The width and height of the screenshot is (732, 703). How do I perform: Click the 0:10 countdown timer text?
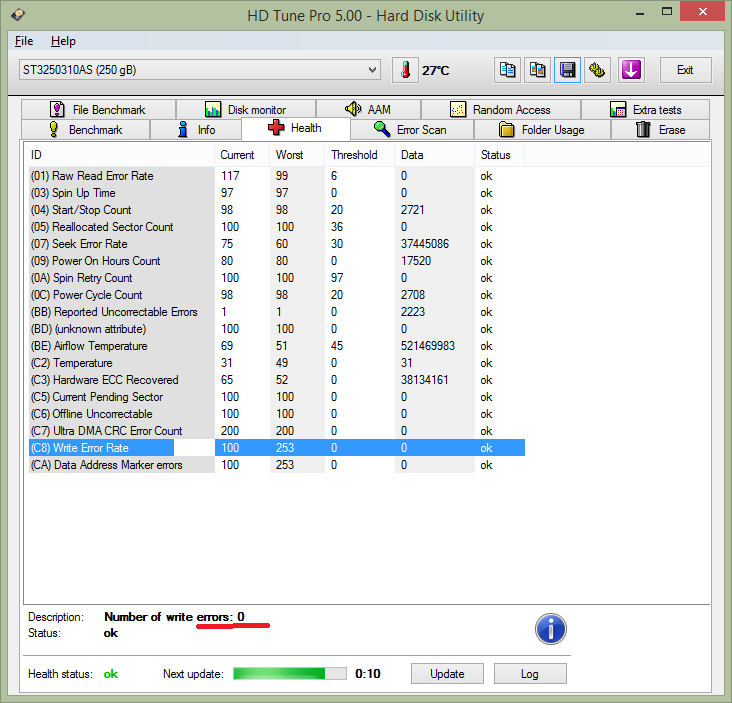(368, 674)
